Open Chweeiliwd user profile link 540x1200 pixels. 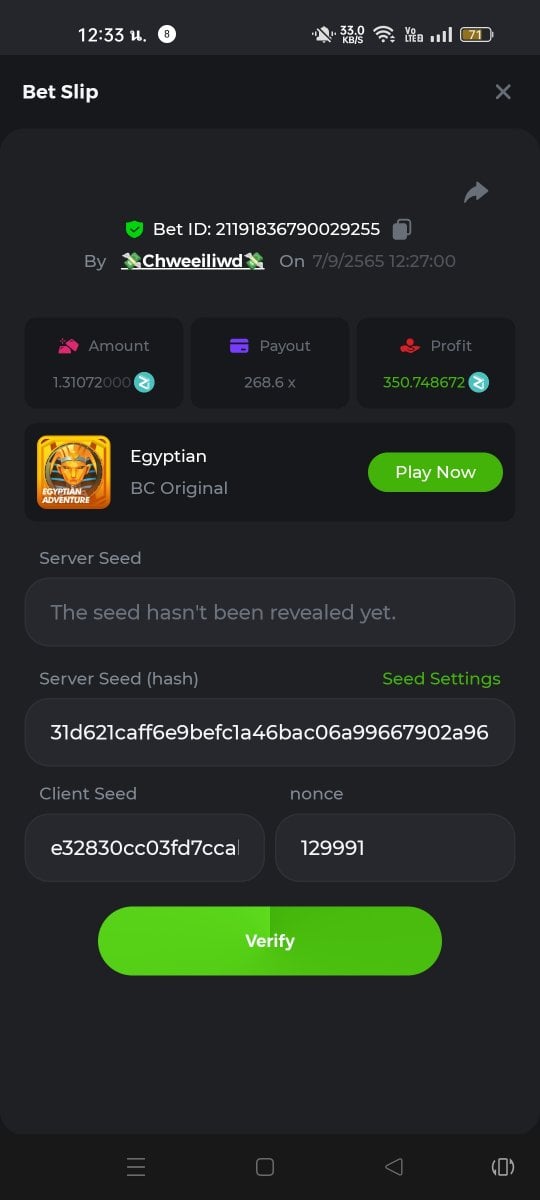[193, 261]
